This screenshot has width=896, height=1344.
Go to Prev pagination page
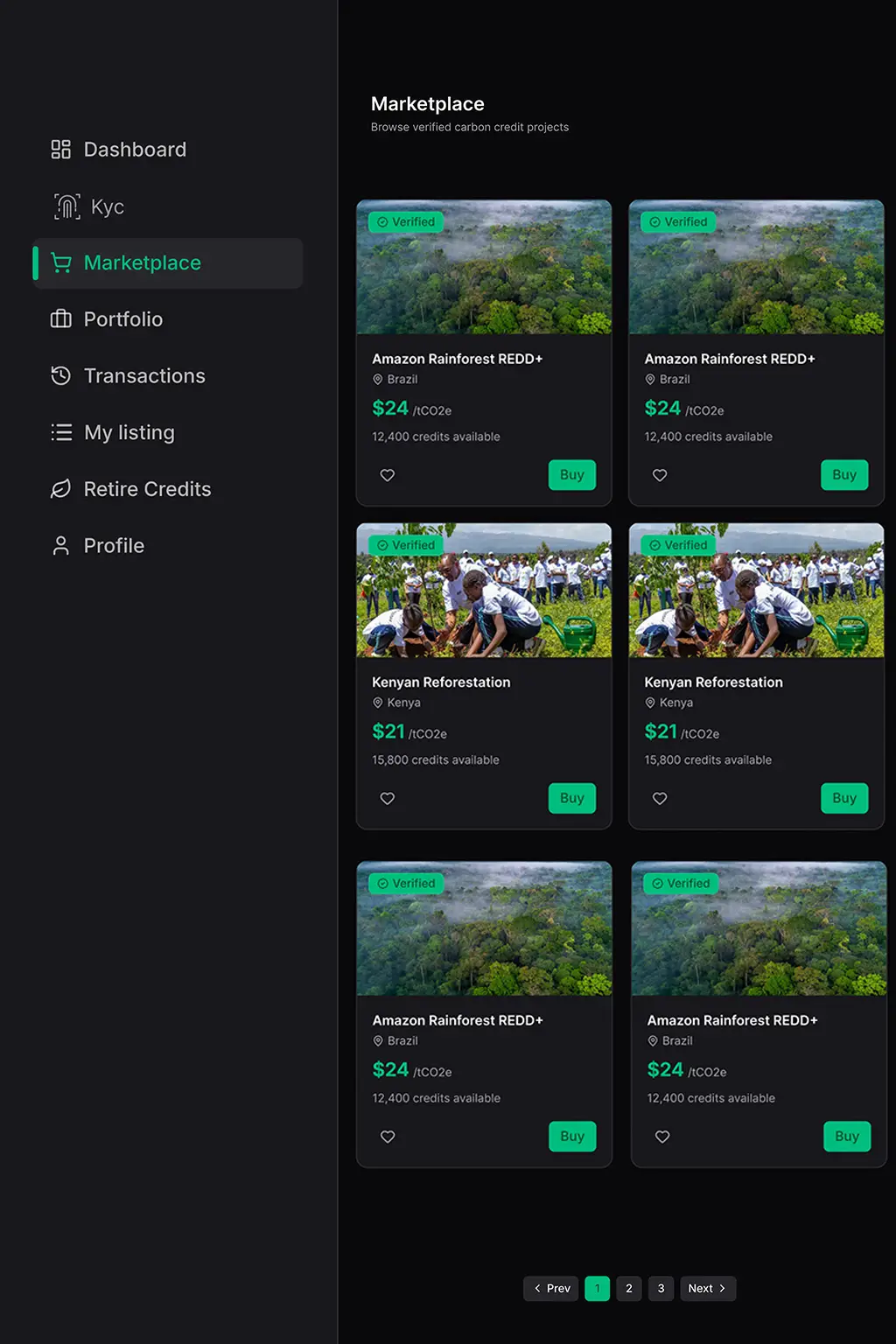click(551, 1288)
